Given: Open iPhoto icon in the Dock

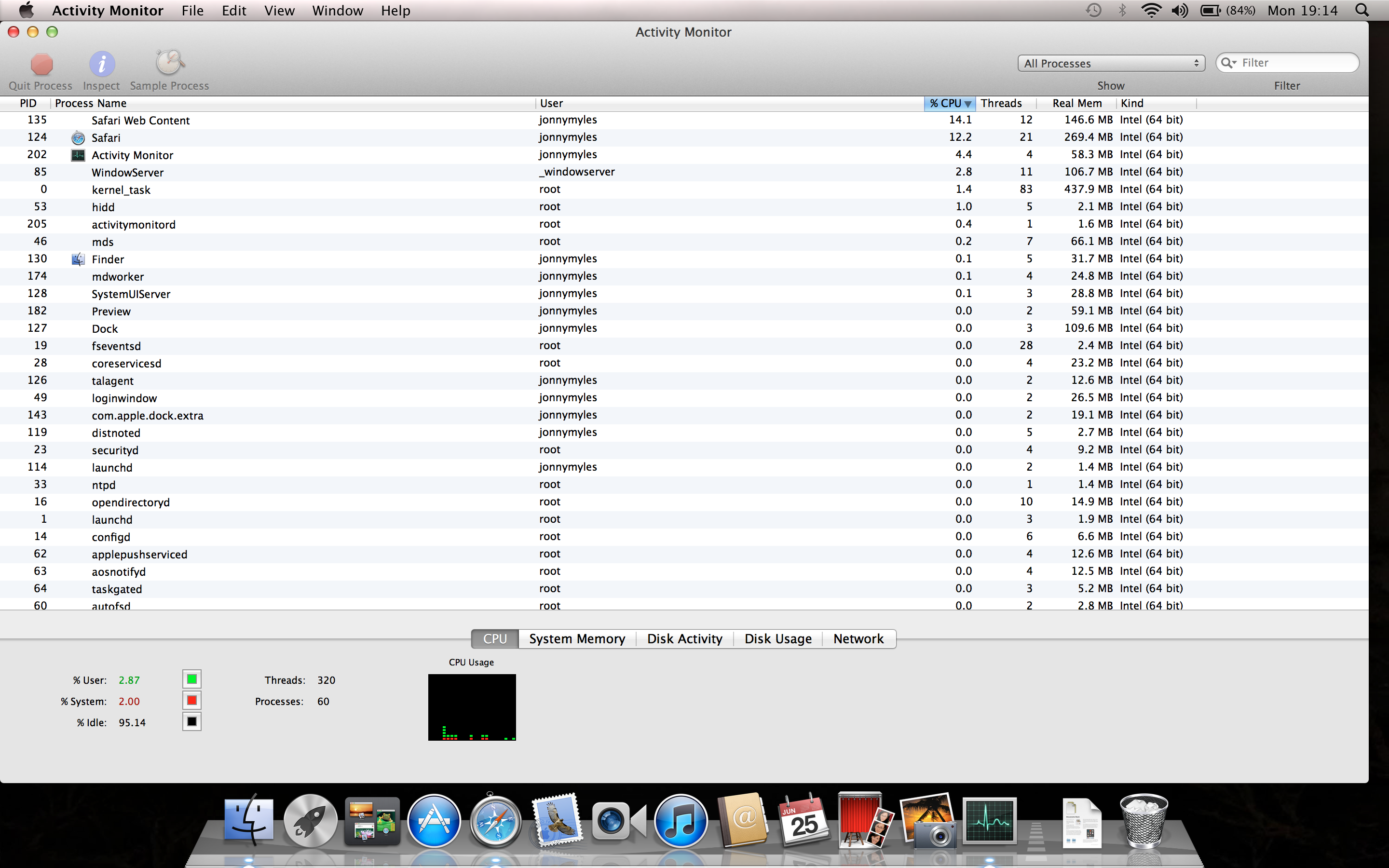Looking at the screenshot, I should (928, 821).
